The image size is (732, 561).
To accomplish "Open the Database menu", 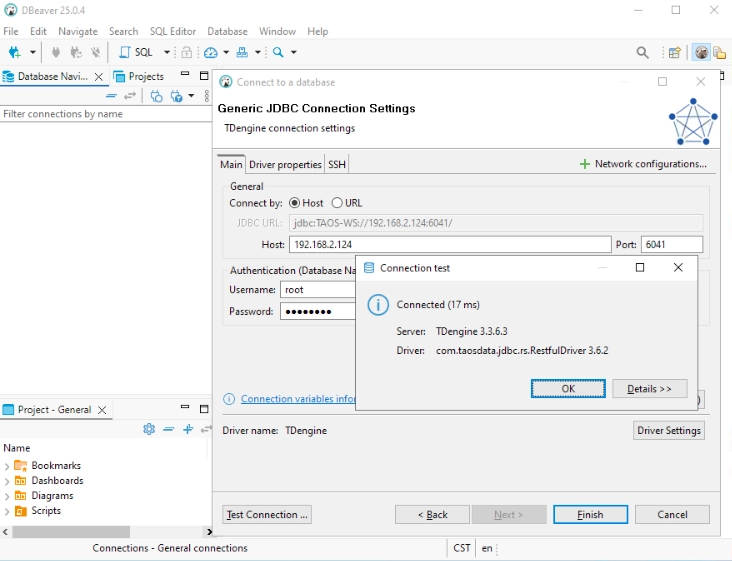I will [x=227, y=31].
